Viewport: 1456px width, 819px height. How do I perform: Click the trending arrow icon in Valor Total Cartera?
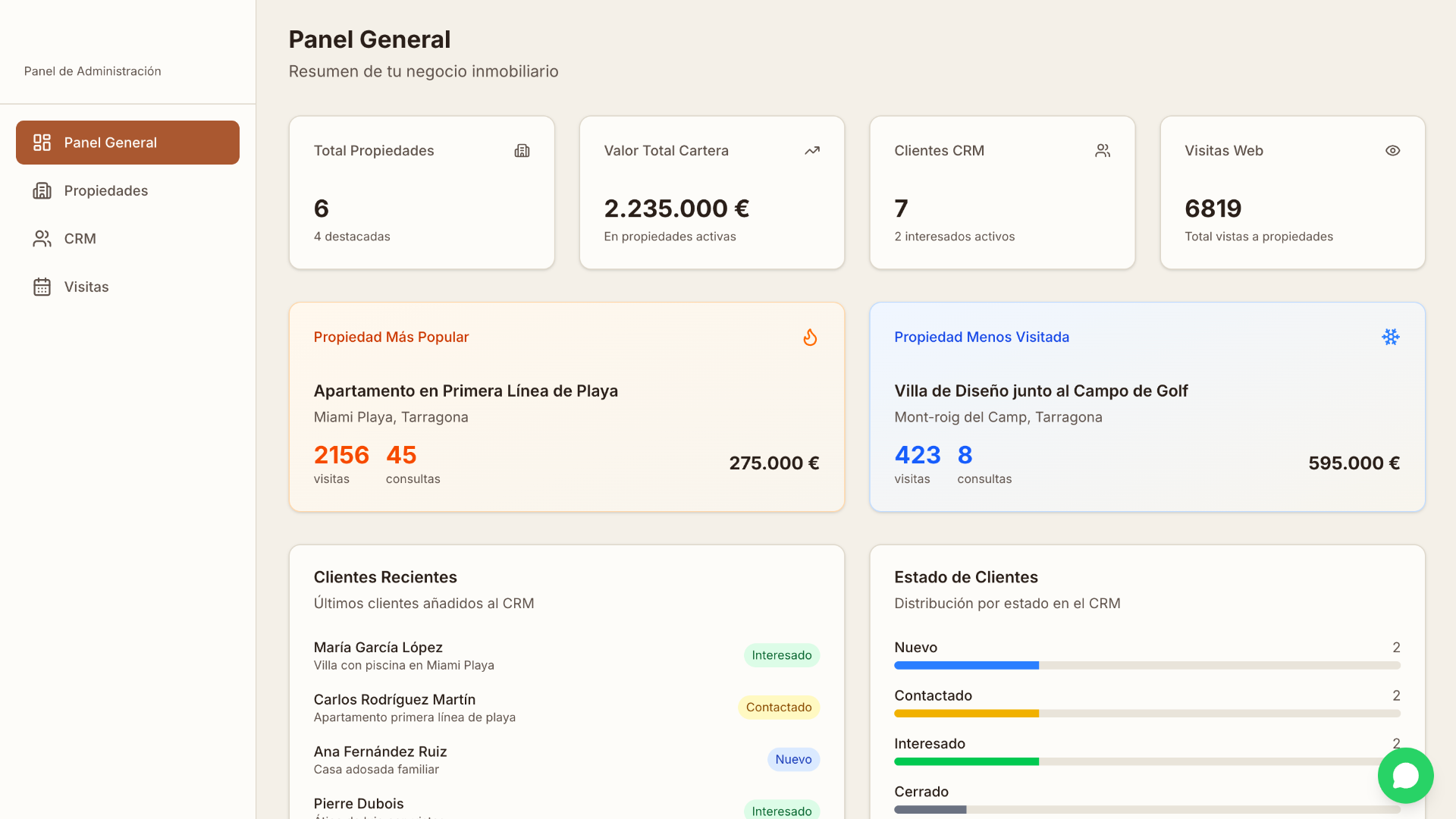click(x=812, y=151)
